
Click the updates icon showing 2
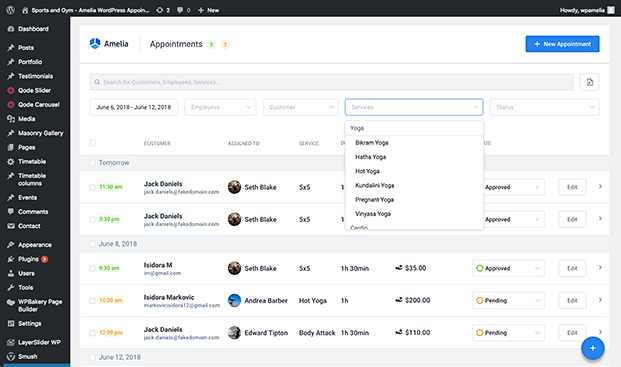click(163, 10)
